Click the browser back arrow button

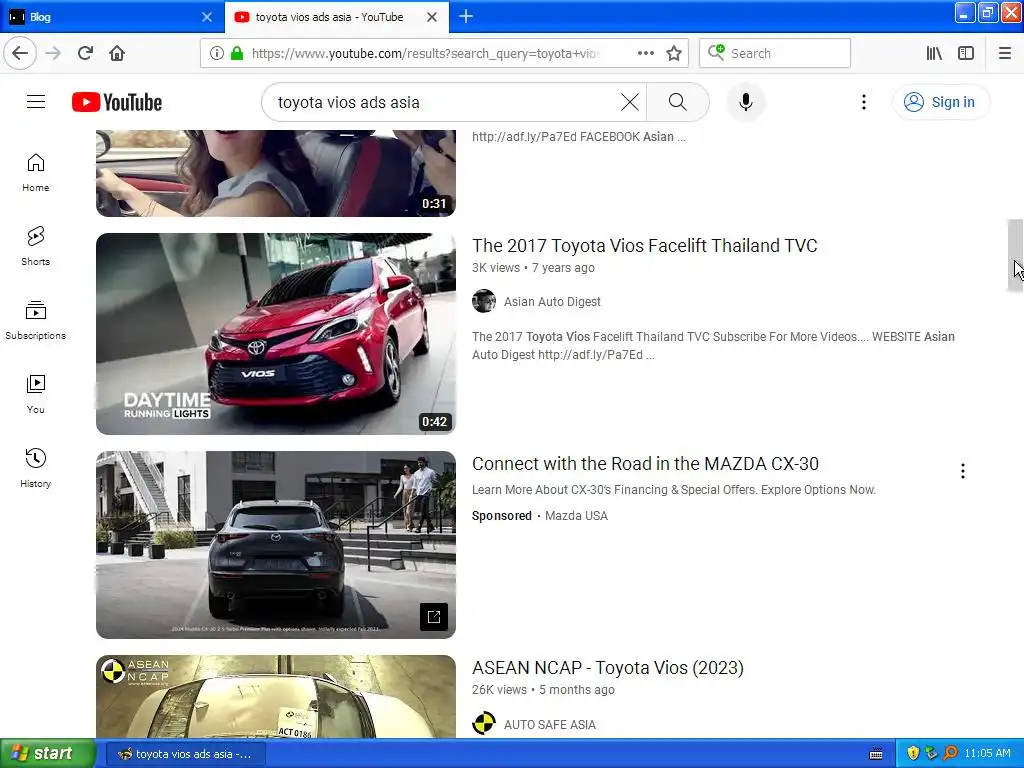pos(20,53)
